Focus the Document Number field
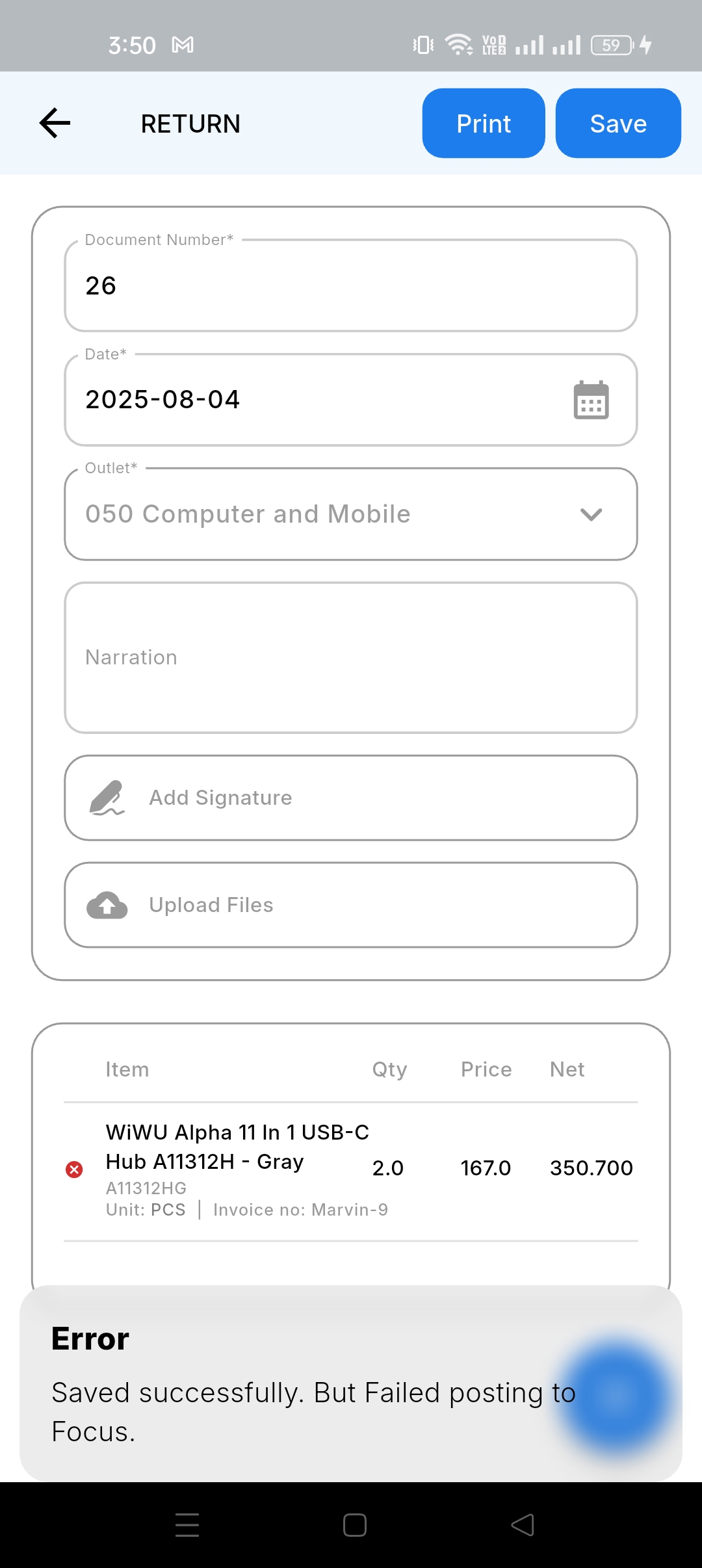This screenshot has height=1568, width=702. click(x=351, y=286)
